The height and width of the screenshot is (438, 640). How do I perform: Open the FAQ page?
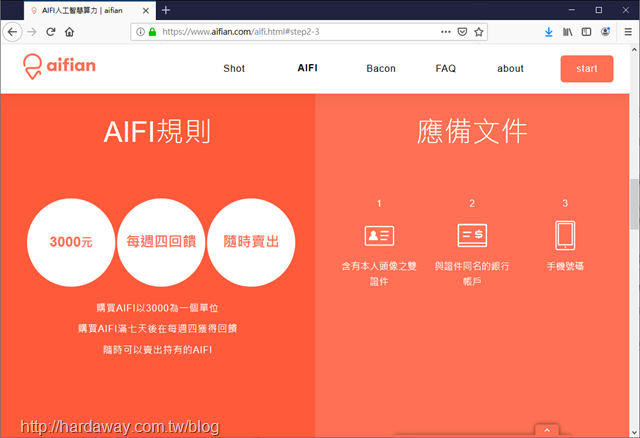(x=445, y=69)
